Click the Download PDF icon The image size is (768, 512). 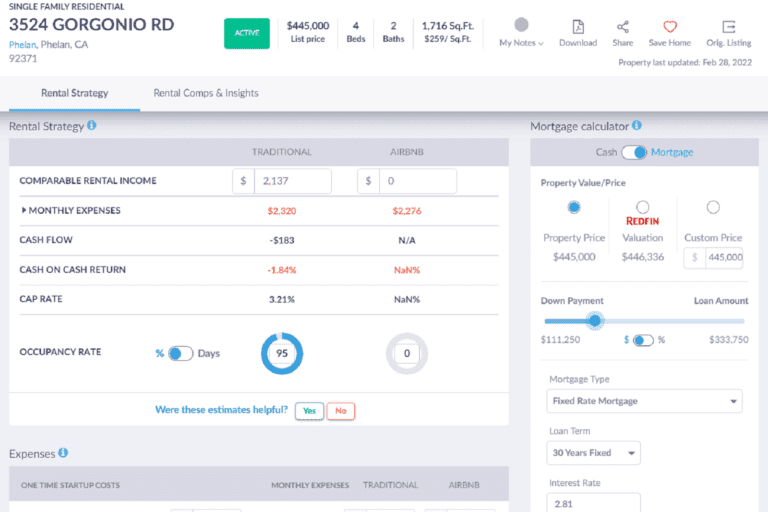coord(577,27)
